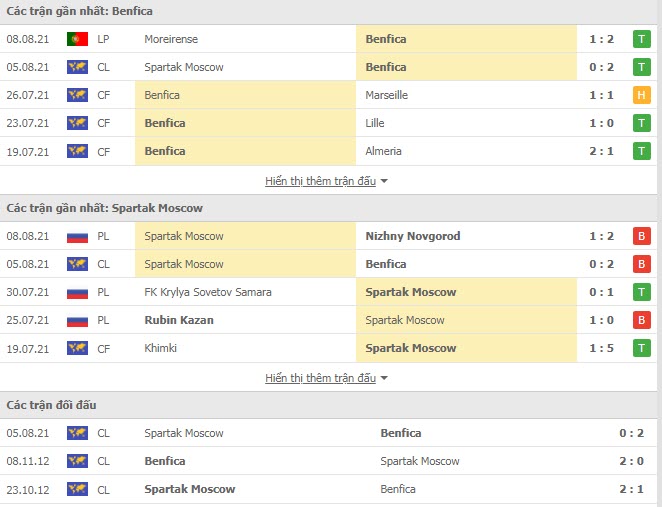Open the Benfica vs Lille match row
The width and height of the screenshot is (662, 507).
point(328,123)
